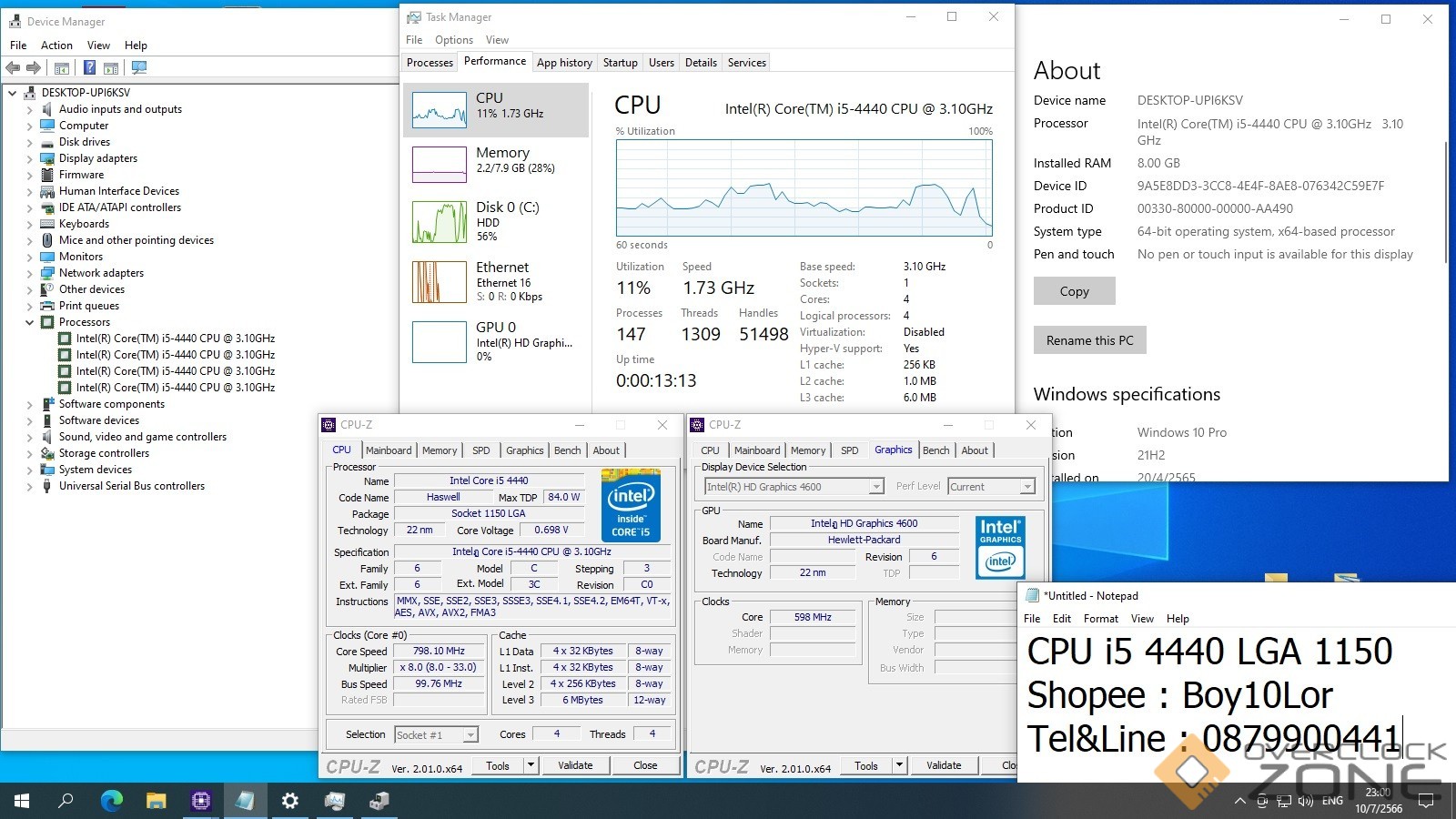Click Close button in left CPU-Z window
Image resolution: width=1456 pixels, height=819 pixels.
click(x=645, y=765)
